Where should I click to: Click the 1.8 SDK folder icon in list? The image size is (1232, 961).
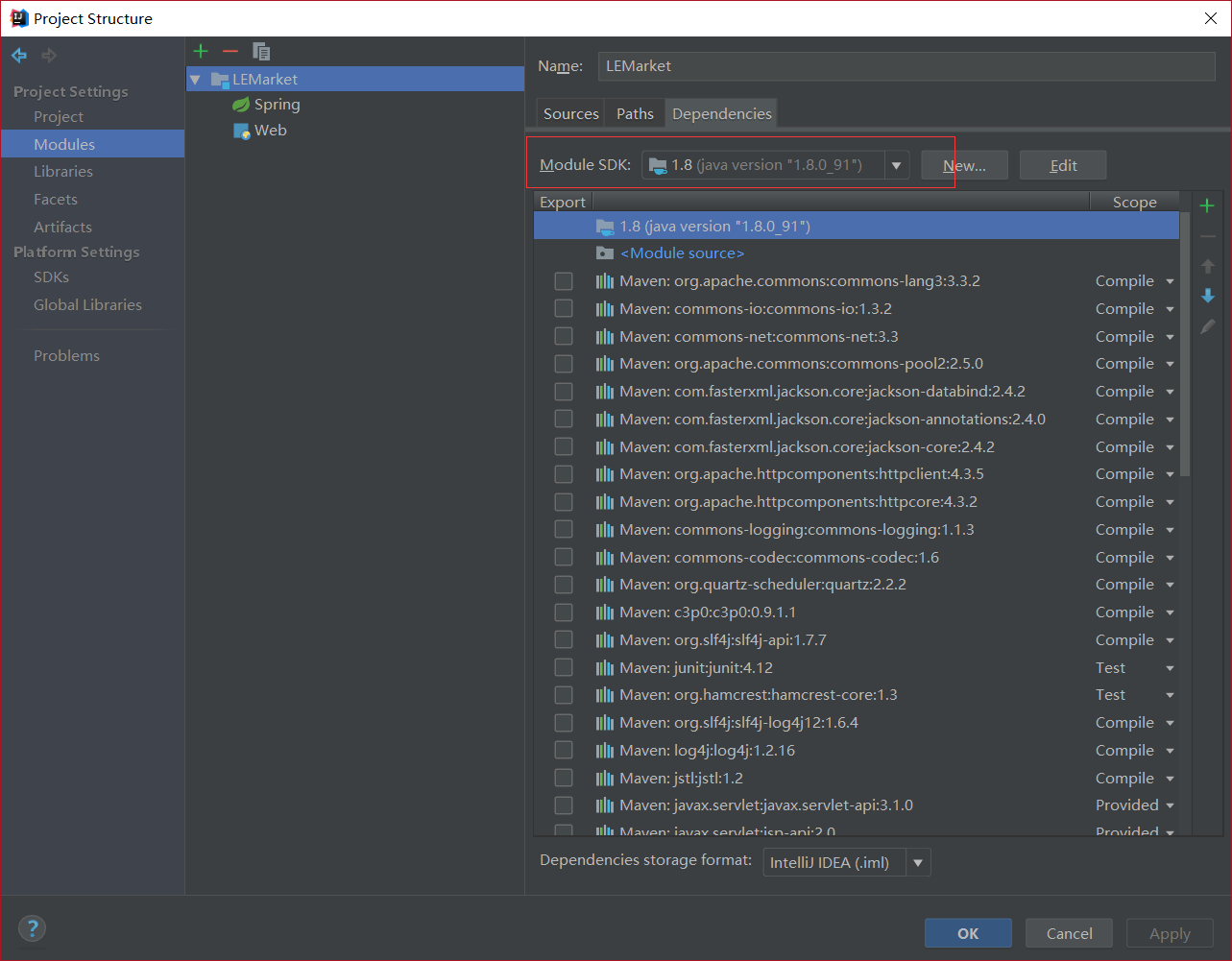click(604, 227)
